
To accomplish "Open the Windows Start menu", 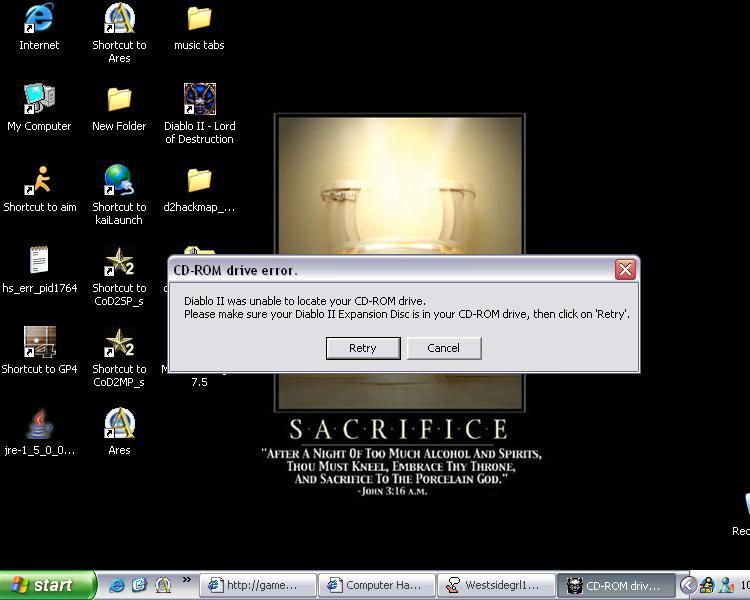I will click(47, 585).
